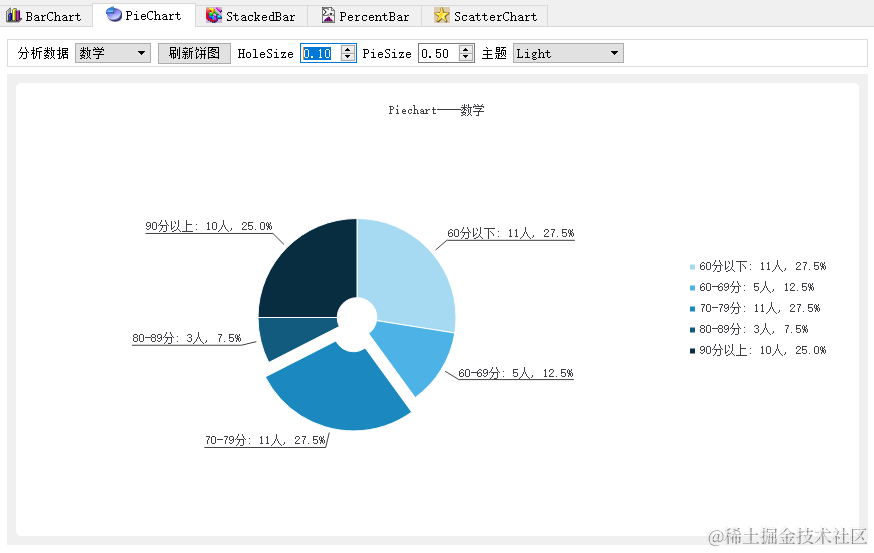Click legend marker for 80-89分
The image size is (874, 553).
tap(692, 330)
